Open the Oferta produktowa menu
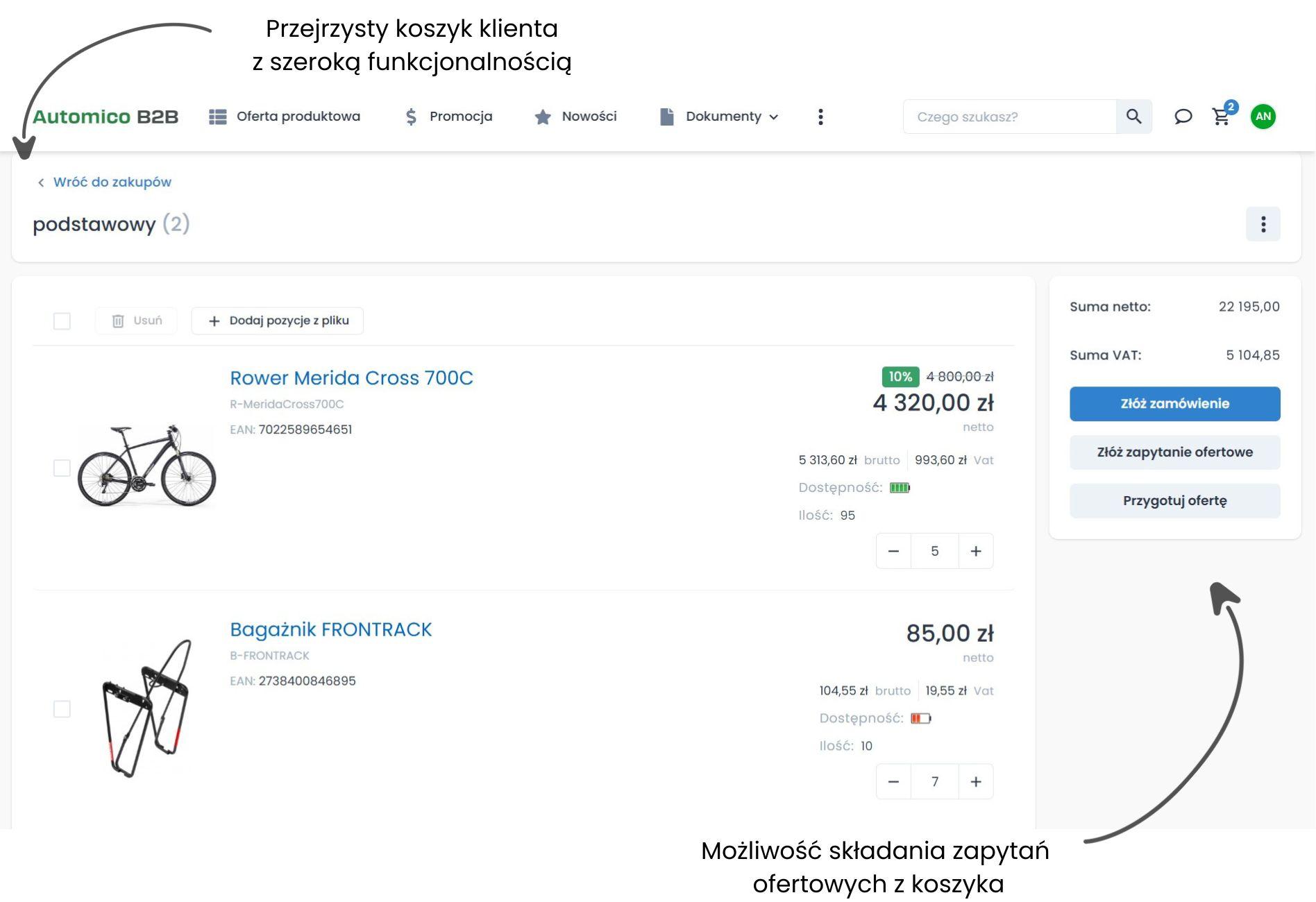 285,117
